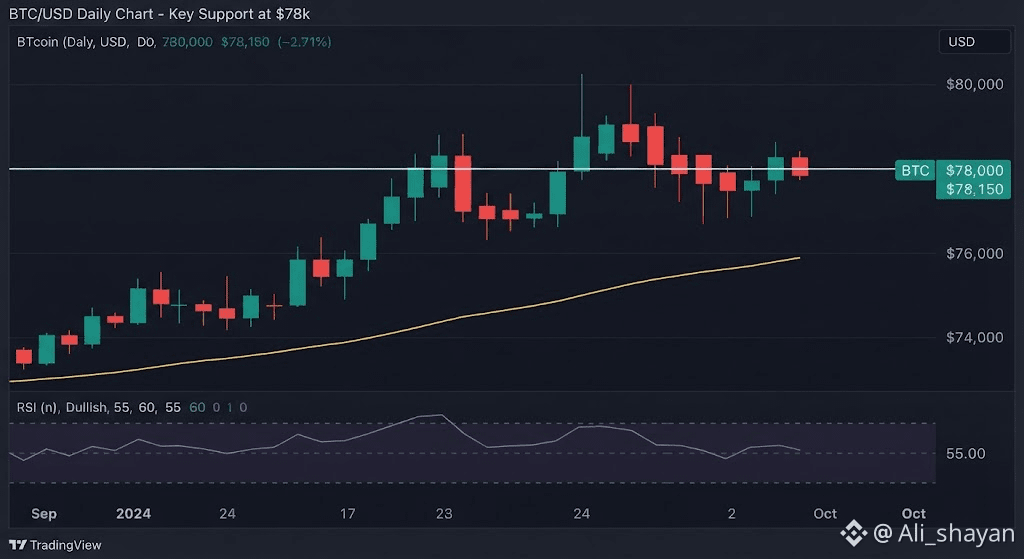This screenshot has width=1024, height=559.
Task: Click the yellow moving average line
Action: pos(405,330)
